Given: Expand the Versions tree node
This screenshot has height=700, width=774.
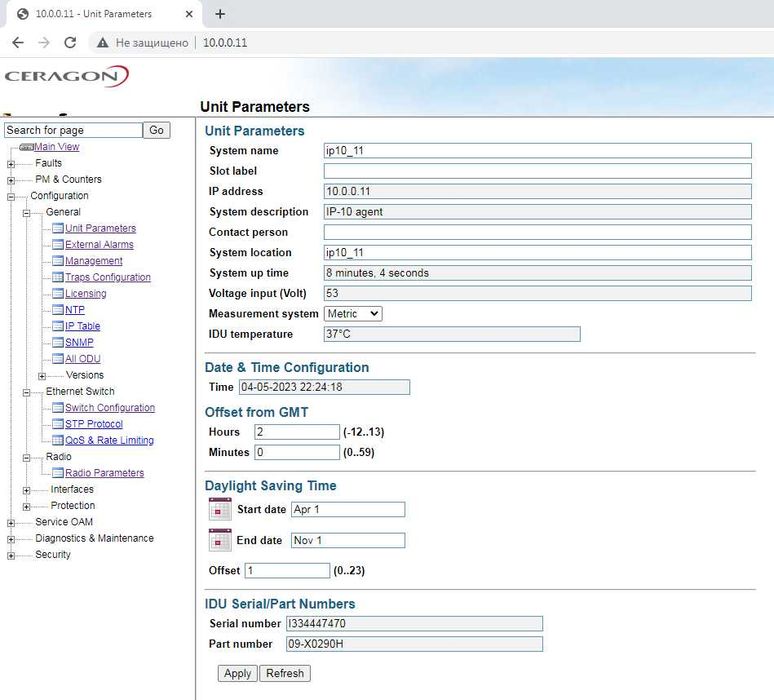Looking at the screenshot, I should (42, 376).
